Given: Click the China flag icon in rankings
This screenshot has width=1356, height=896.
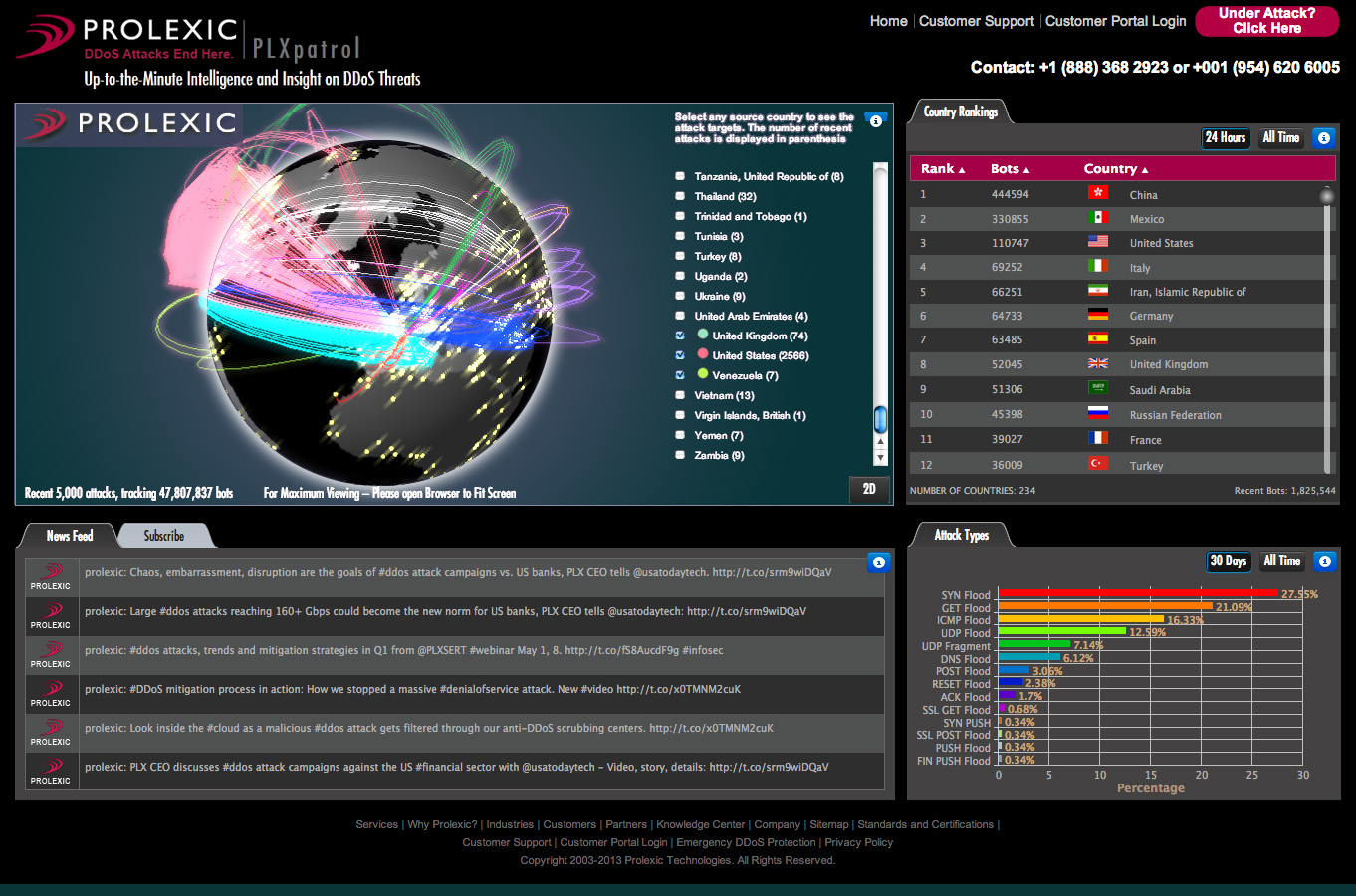Looking at the screenshot, I should (1098, 193).
